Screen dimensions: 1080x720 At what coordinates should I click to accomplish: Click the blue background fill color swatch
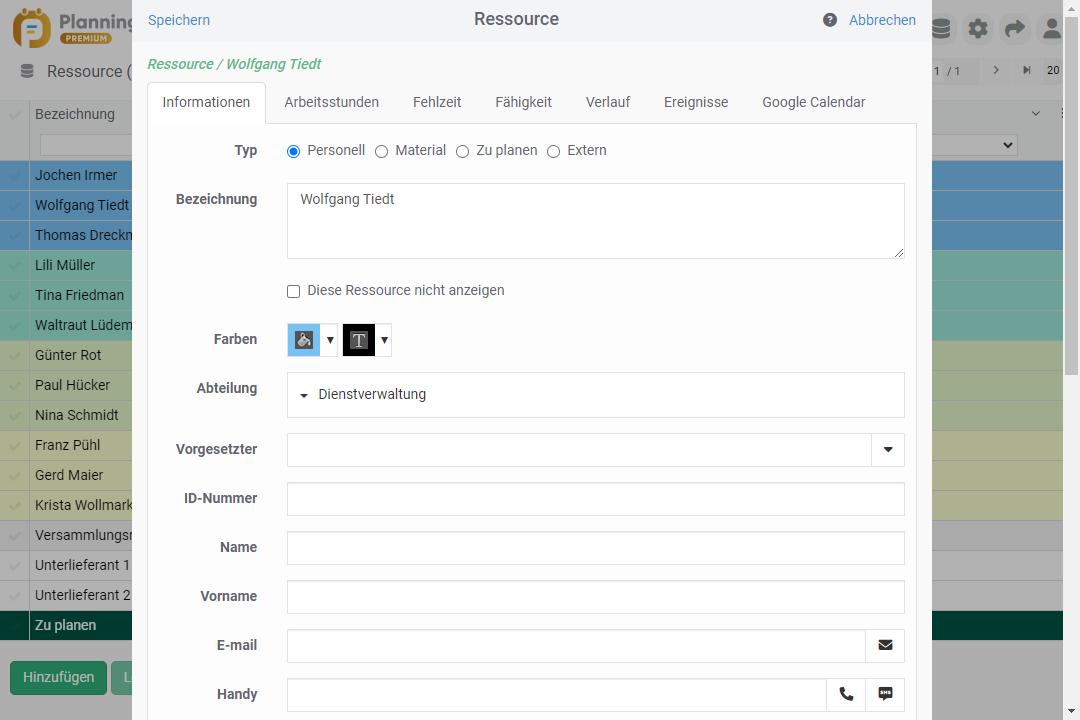tap(304, 340)
